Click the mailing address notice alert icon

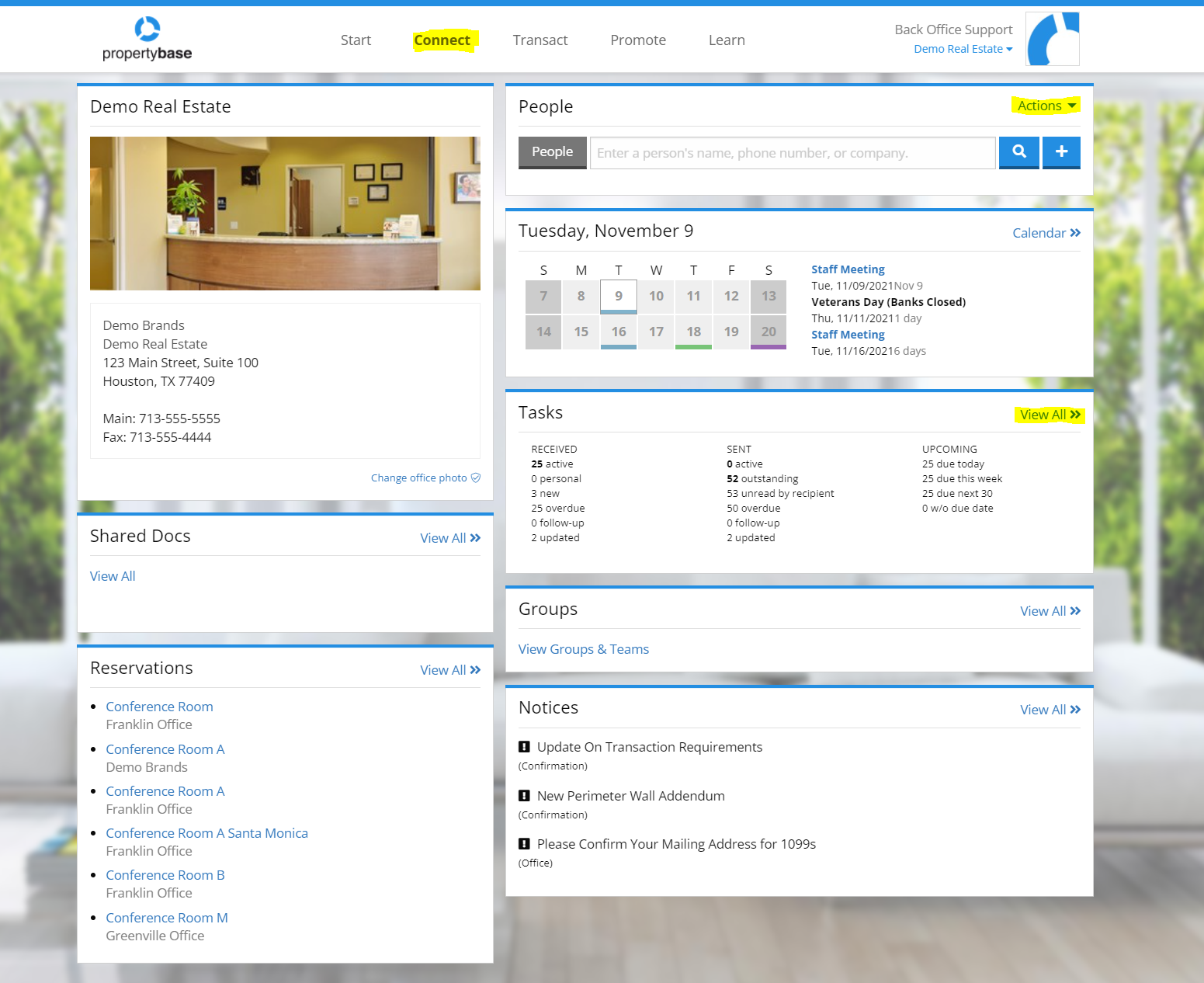524,844
